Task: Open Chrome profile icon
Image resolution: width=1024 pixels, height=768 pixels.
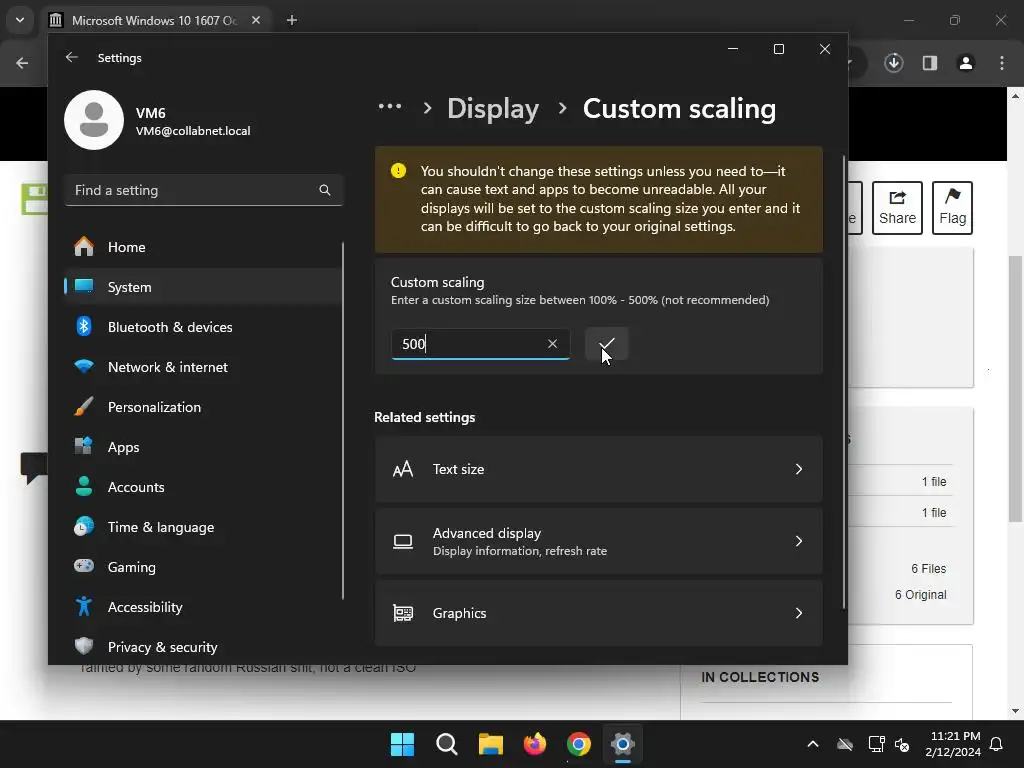Action: point(966,63)
